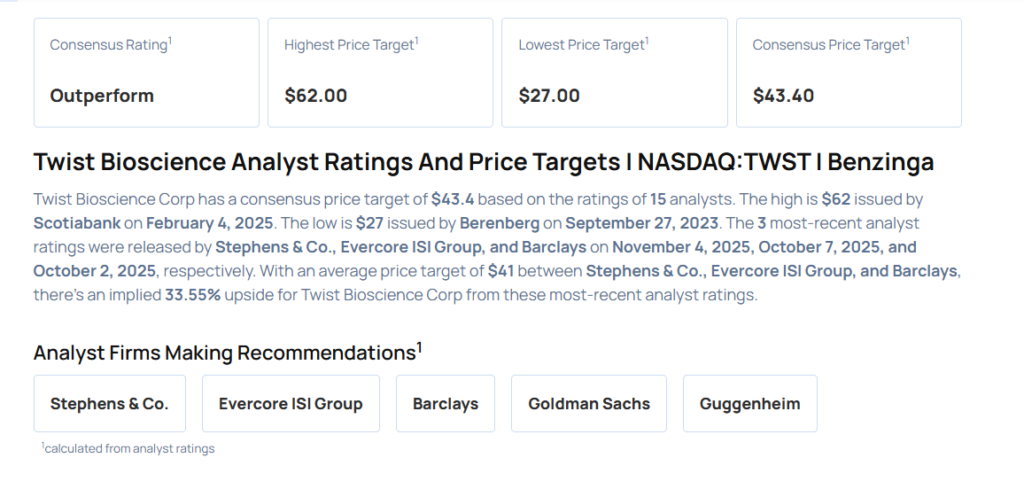Select the Guggenheim firm button
The width and height of the screenshot is (1024, 489).
[x=750, y=404]
